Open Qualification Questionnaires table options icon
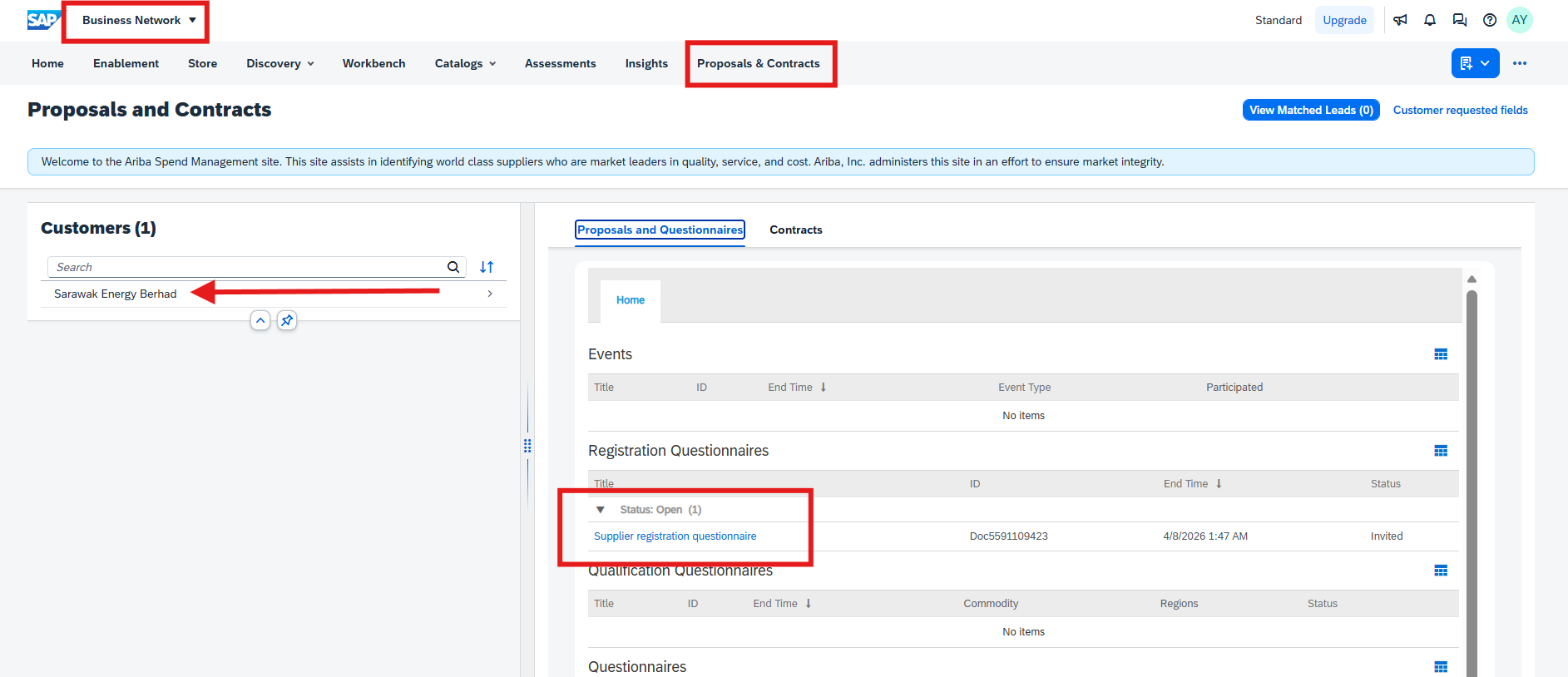The height and width of the screenshot is (677, 1568). pos(1441,571)
